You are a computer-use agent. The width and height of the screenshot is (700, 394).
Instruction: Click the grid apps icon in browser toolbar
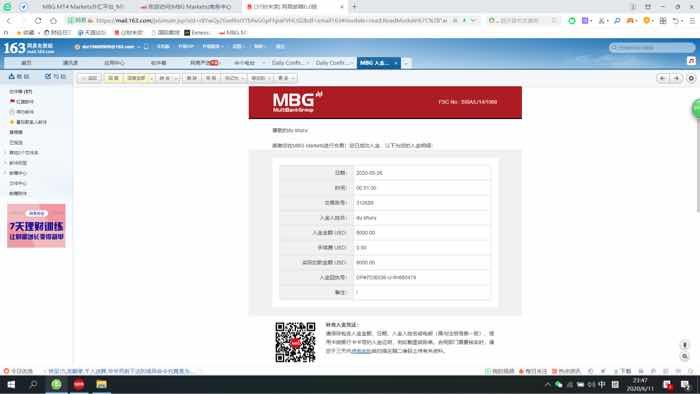point(663,21)
